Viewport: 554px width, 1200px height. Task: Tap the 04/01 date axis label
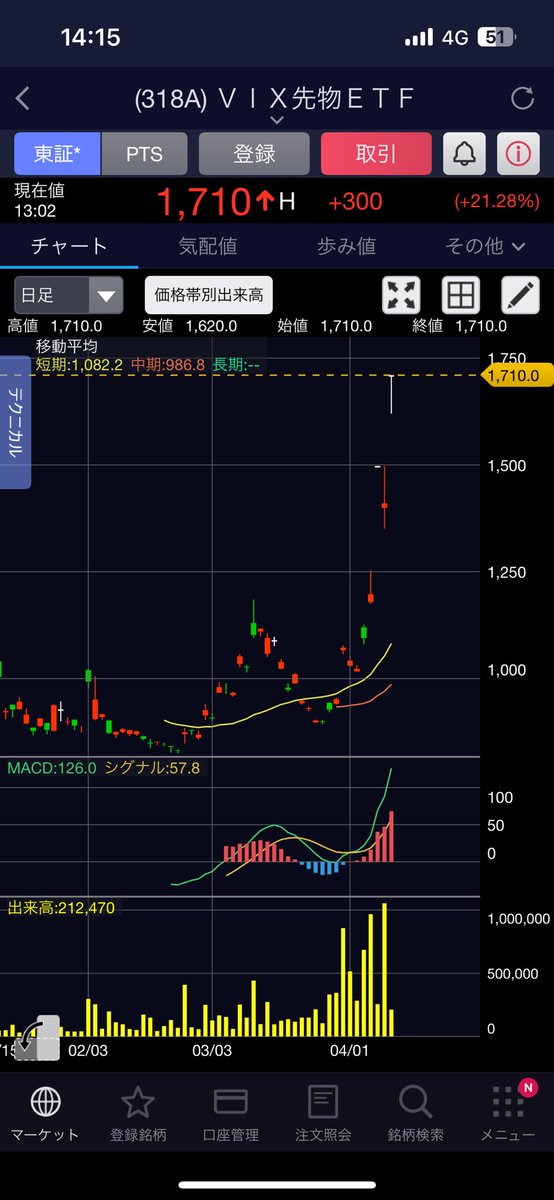pyautogui.click(x=350, y=1050)
